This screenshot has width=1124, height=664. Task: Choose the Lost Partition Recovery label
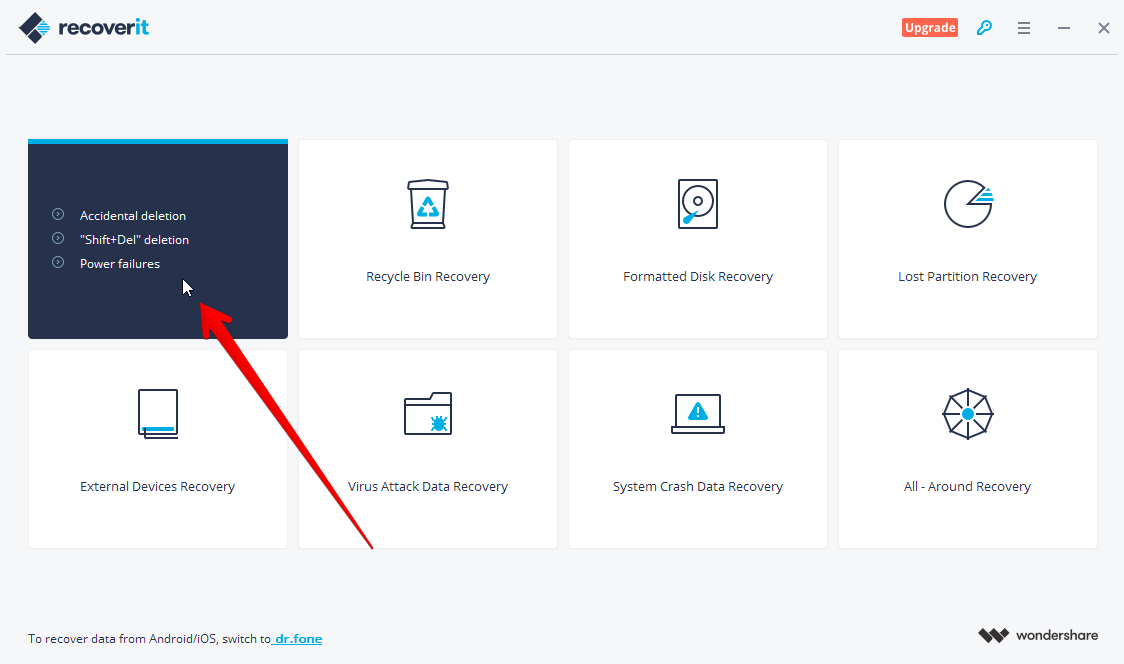click(x=967, y=276)
